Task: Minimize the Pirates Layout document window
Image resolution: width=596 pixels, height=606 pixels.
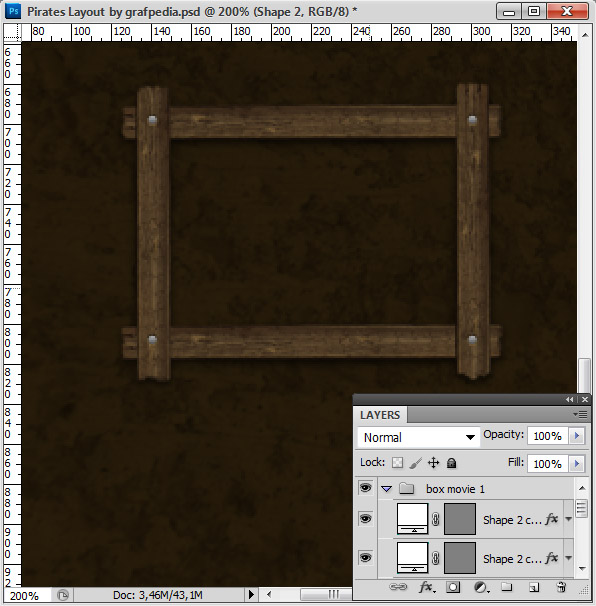Action: (509, 12)
